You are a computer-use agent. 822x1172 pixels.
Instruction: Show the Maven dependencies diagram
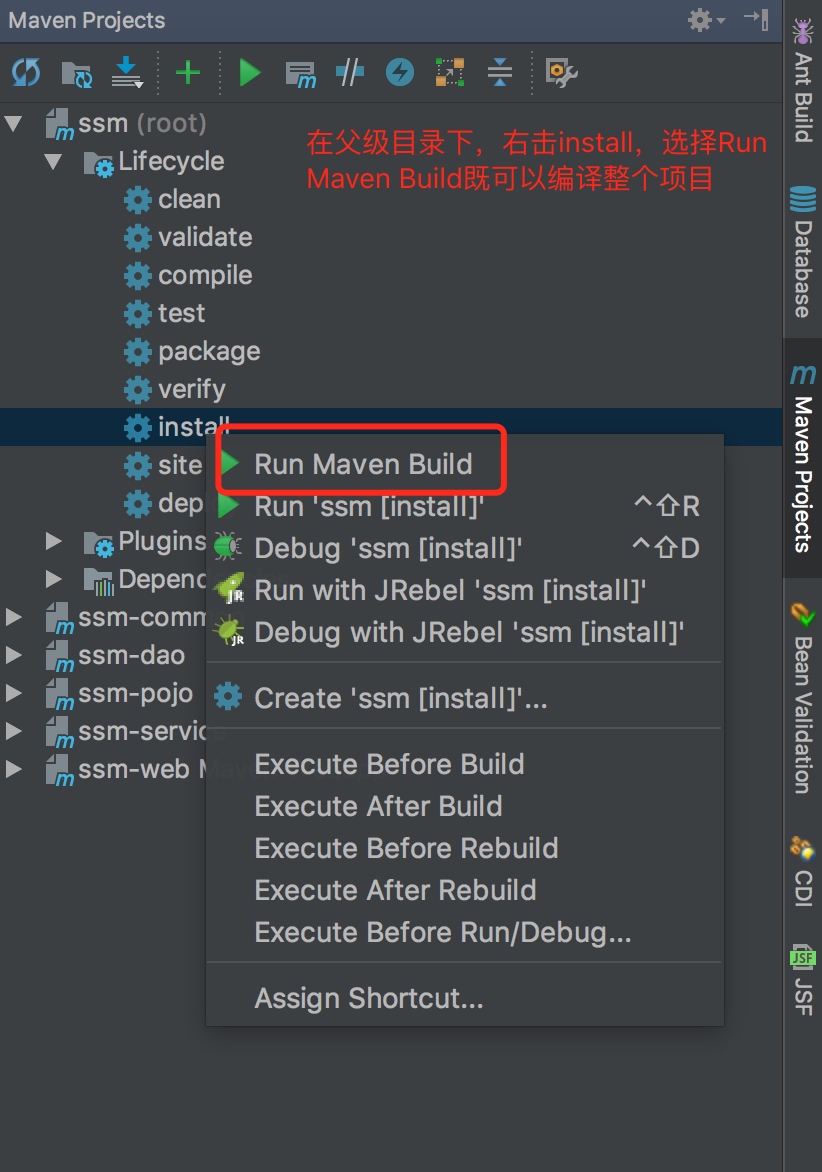449,72
